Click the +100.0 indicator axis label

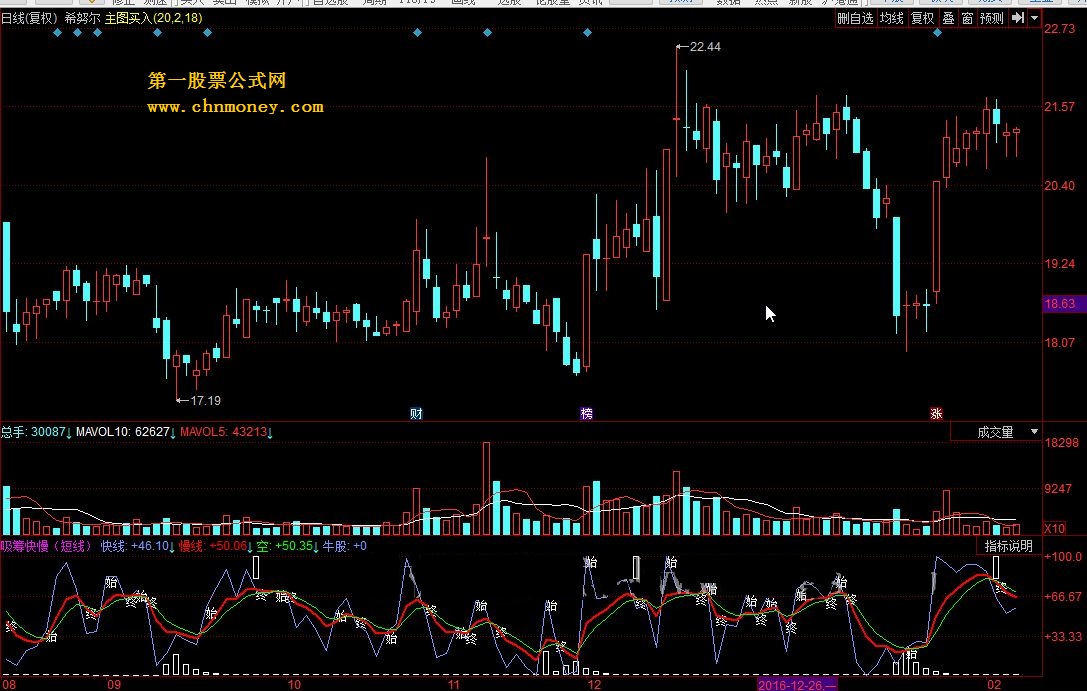(1063, 557)
